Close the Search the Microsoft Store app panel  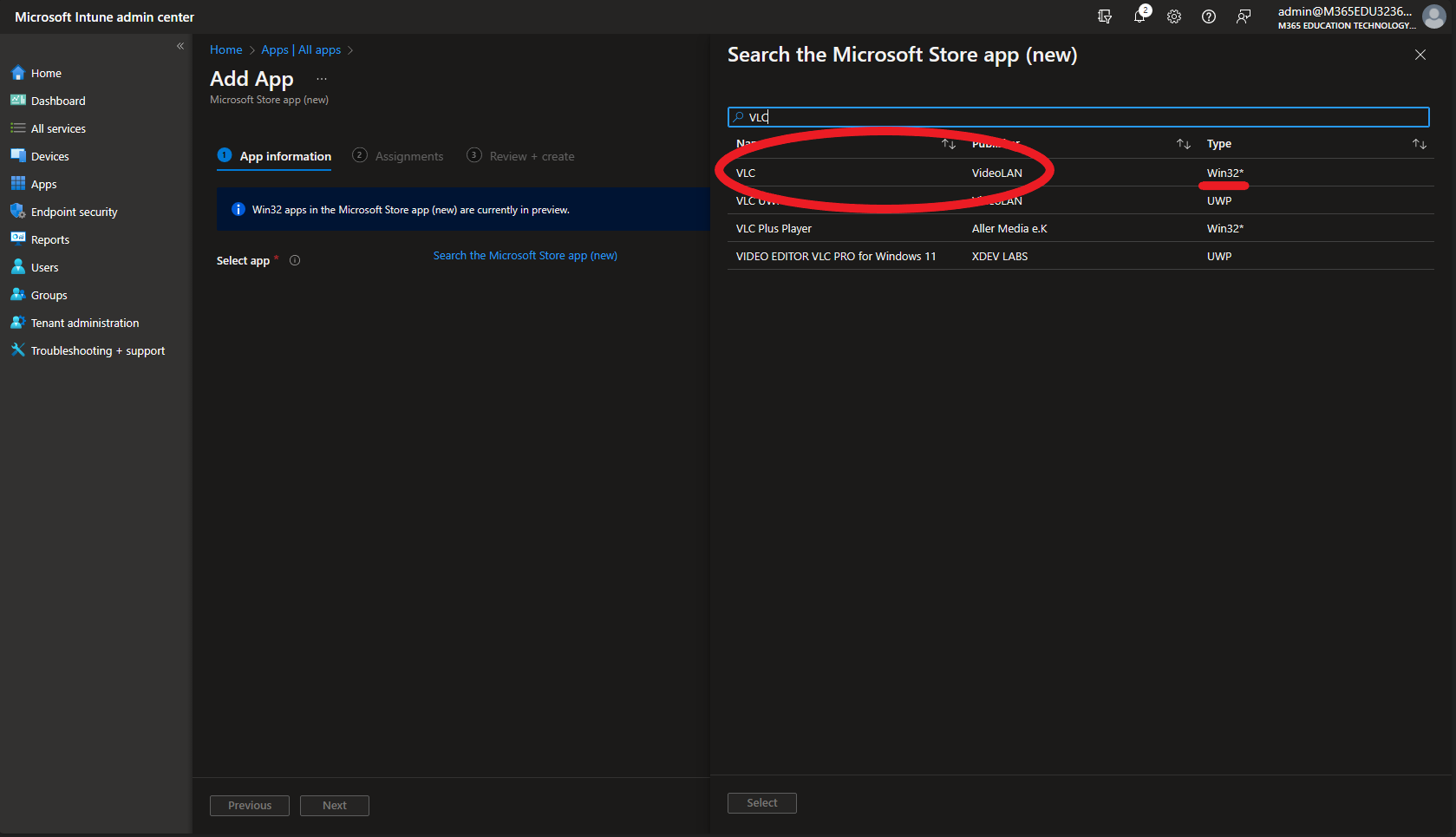1420,55
